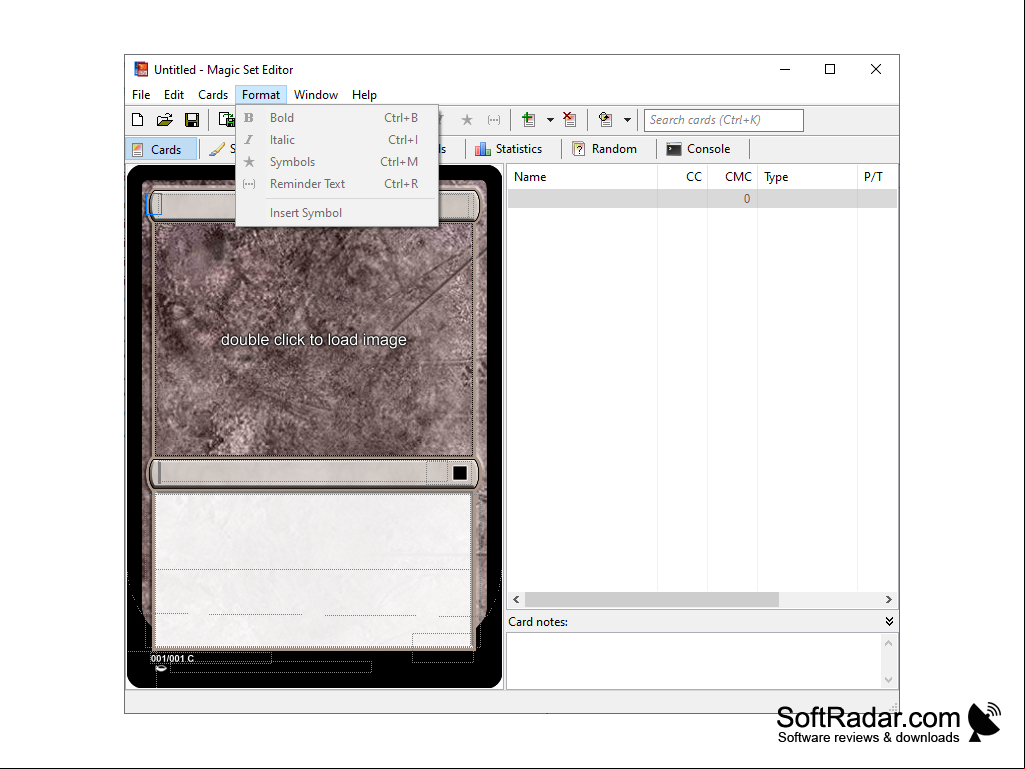Open the Rotate card dropdown arrow

628,120
